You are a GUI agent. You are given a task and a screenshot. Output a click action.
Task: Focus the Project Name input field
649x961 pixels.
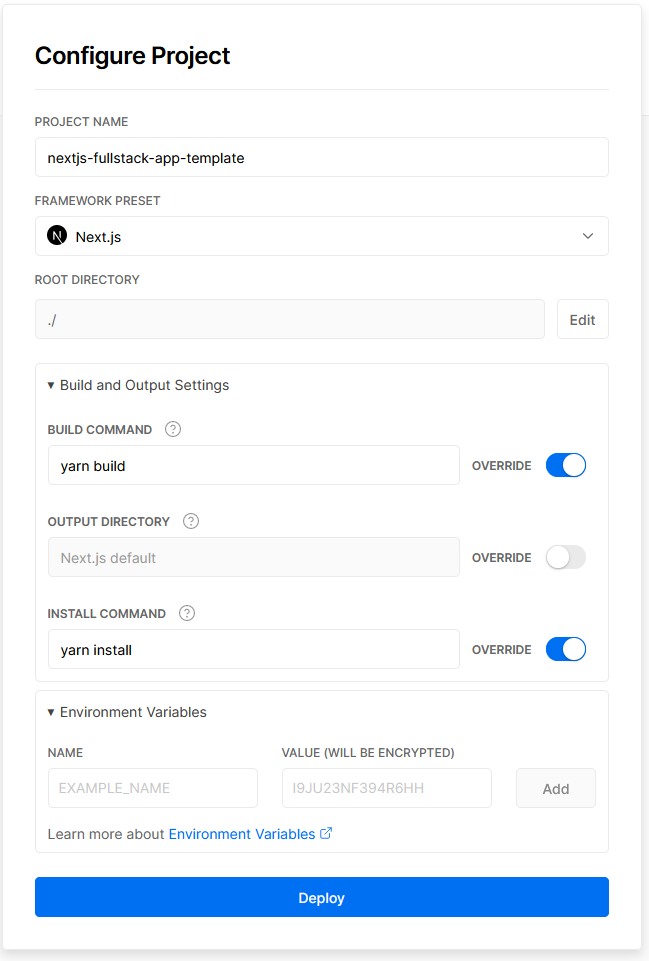point(321,158)
